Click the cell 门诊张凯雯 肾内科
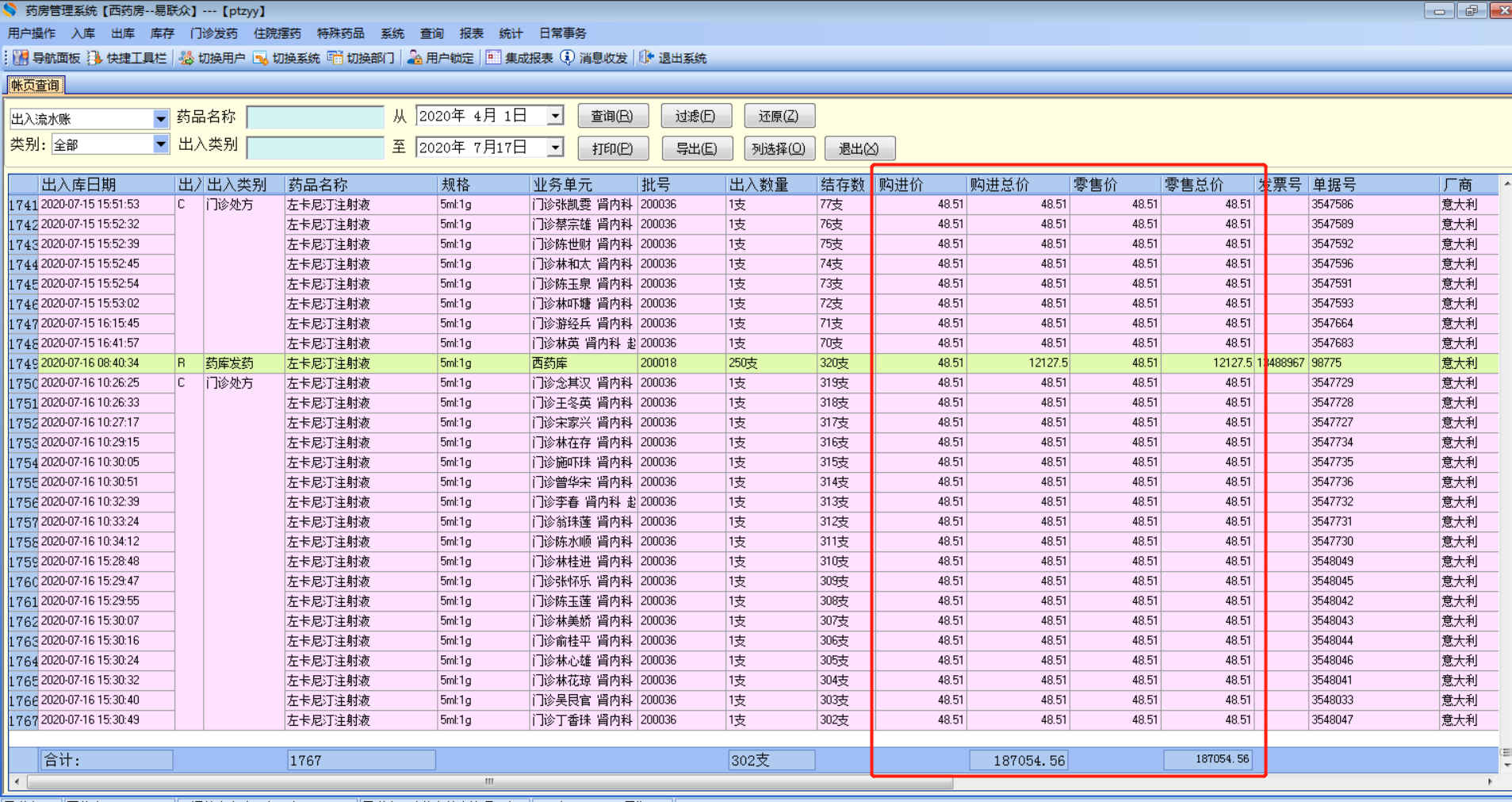Viewport: 1512px width, 802px height. pos(584,205)
